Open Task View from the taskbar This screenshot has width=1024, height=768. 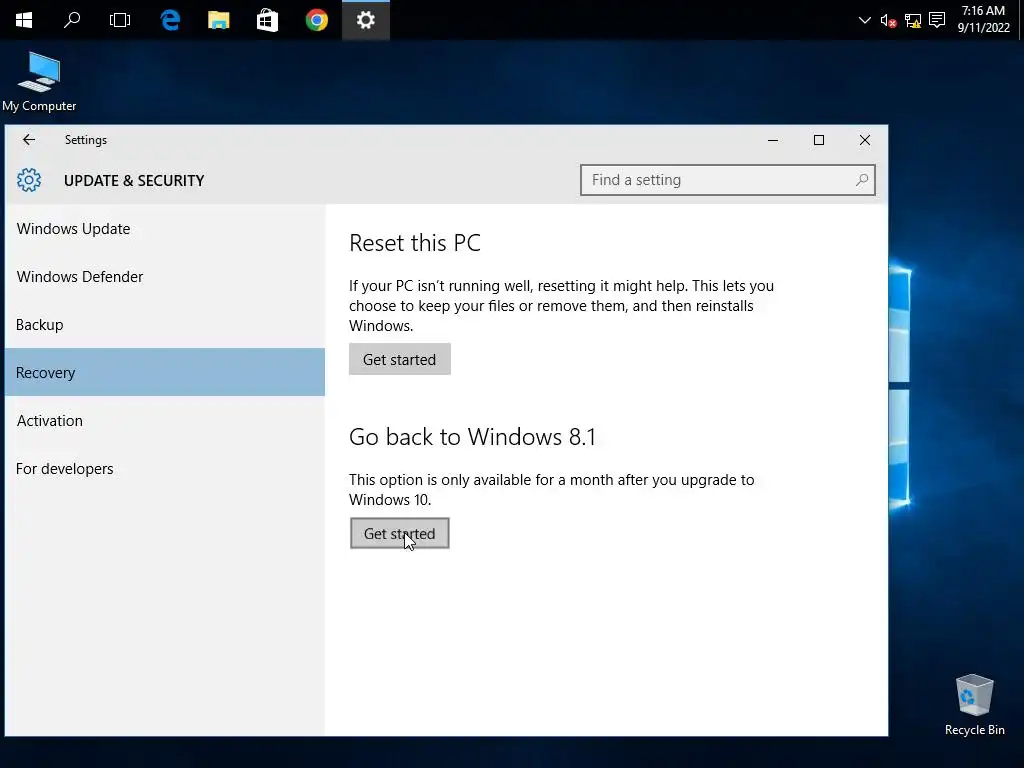click(x=120, y=20)
